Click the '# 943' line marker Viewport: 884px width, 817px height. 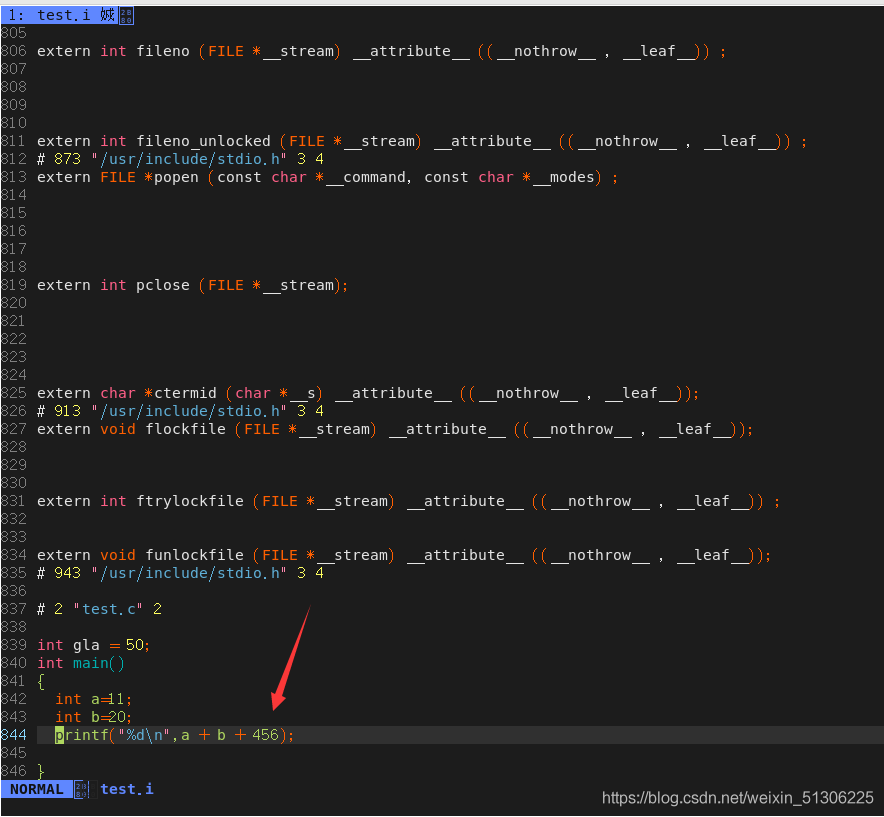point(59,573)
